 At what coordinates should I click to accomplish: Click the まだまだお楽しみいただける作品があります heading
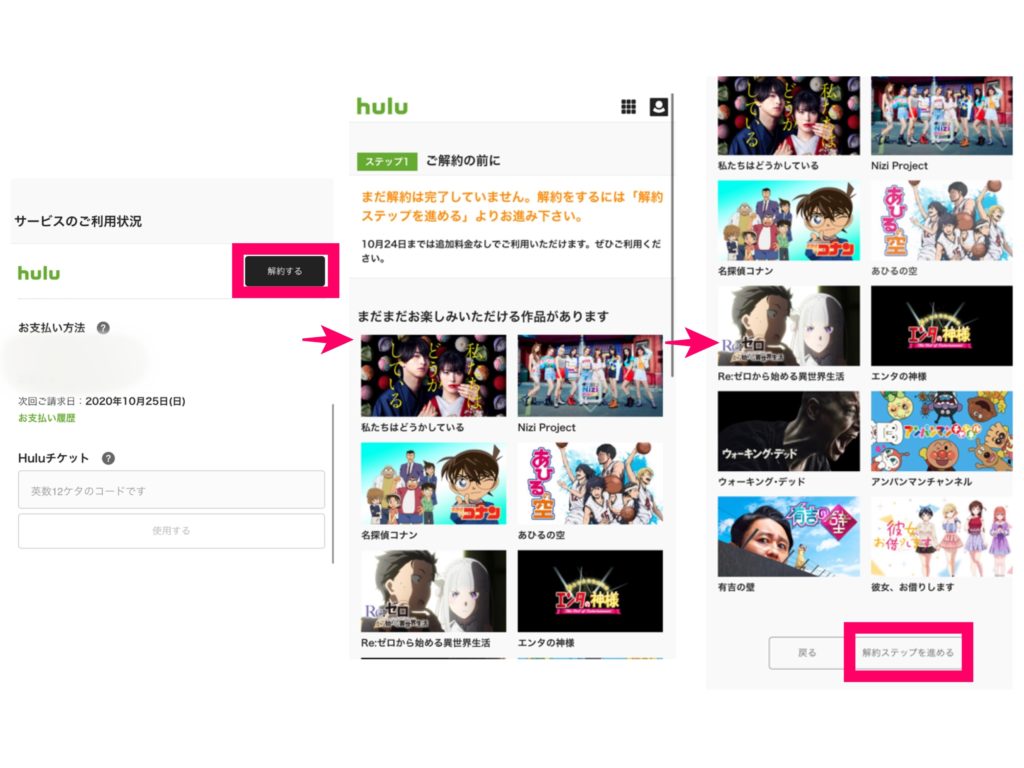click(483, 317)
